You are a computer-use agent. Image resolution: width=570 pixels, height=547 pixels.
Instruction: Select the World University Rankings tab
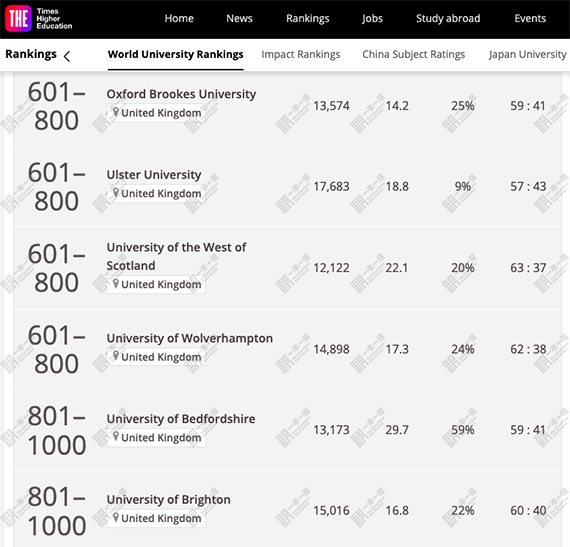coord(176,55)
